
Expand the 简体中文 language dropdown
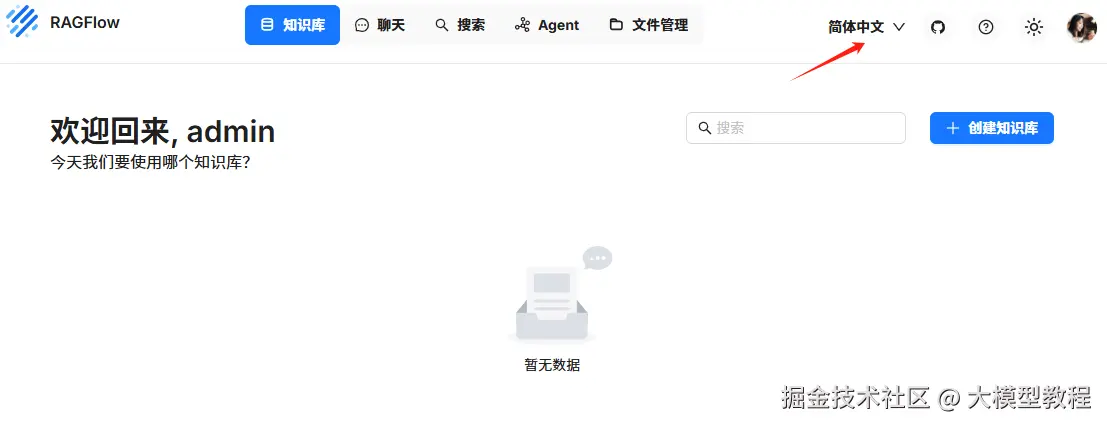click(x=866, y=27)
